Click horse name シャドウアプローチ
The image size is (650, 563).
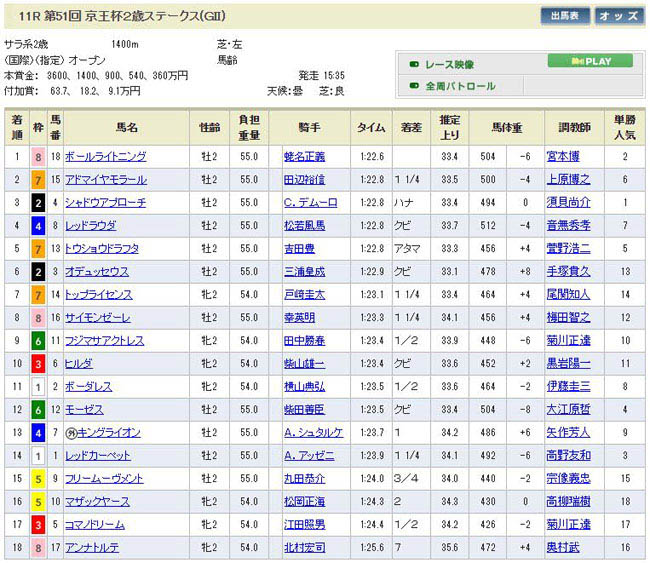coord(105,203)
